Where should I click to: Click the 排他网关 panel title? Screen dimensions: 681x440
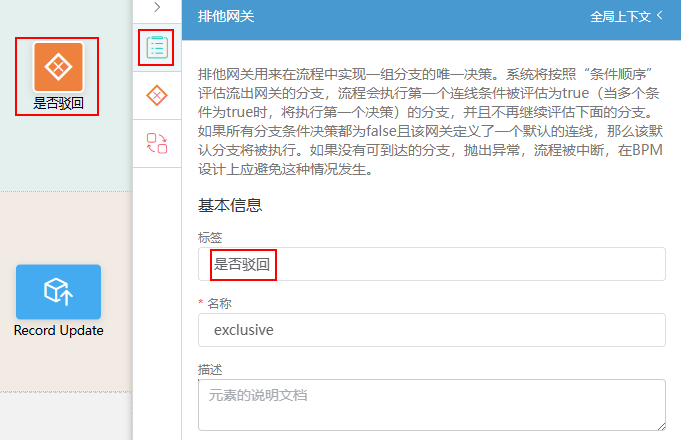[226, 17]
